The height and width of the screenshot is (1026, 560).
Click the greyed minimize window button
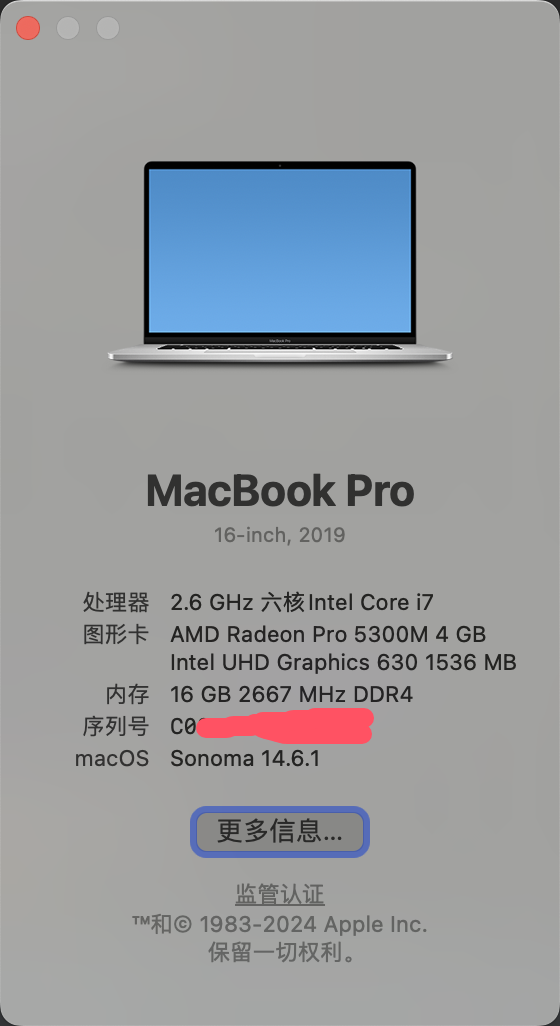pyautogui.click(x=68, y=28)
